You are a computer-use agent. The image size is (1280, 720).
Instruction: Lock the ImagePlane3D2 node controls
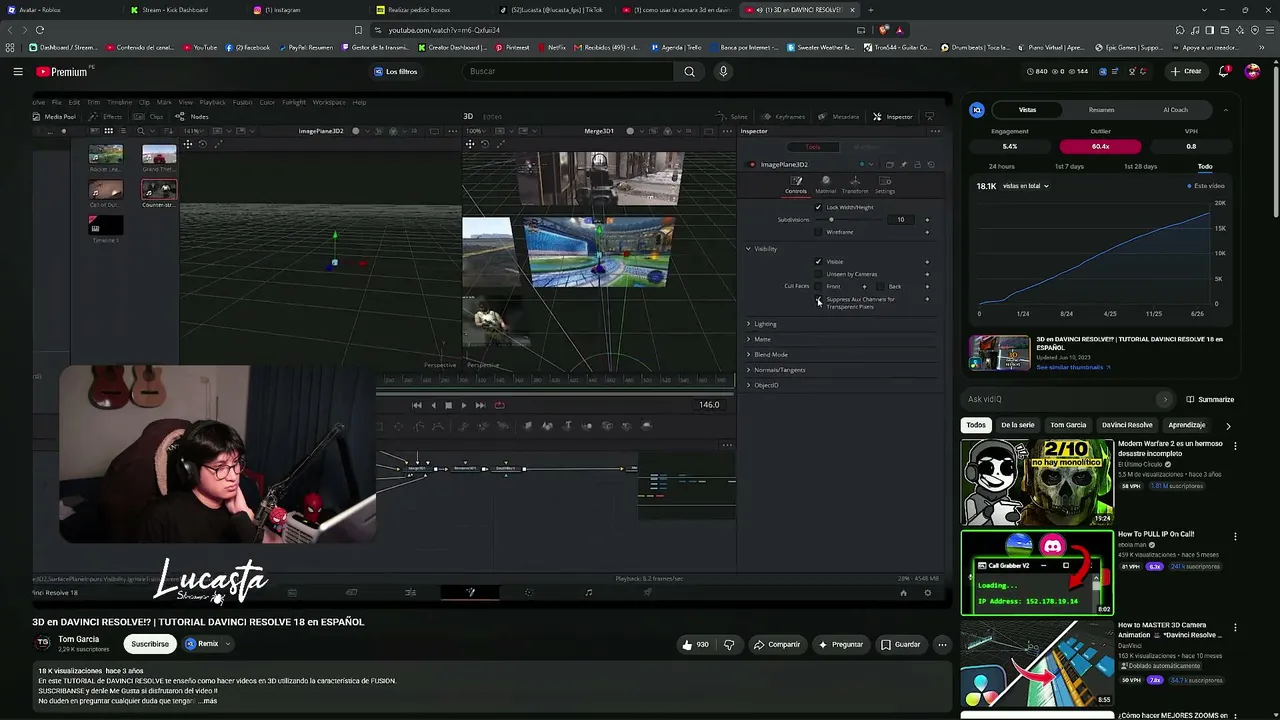917,164
